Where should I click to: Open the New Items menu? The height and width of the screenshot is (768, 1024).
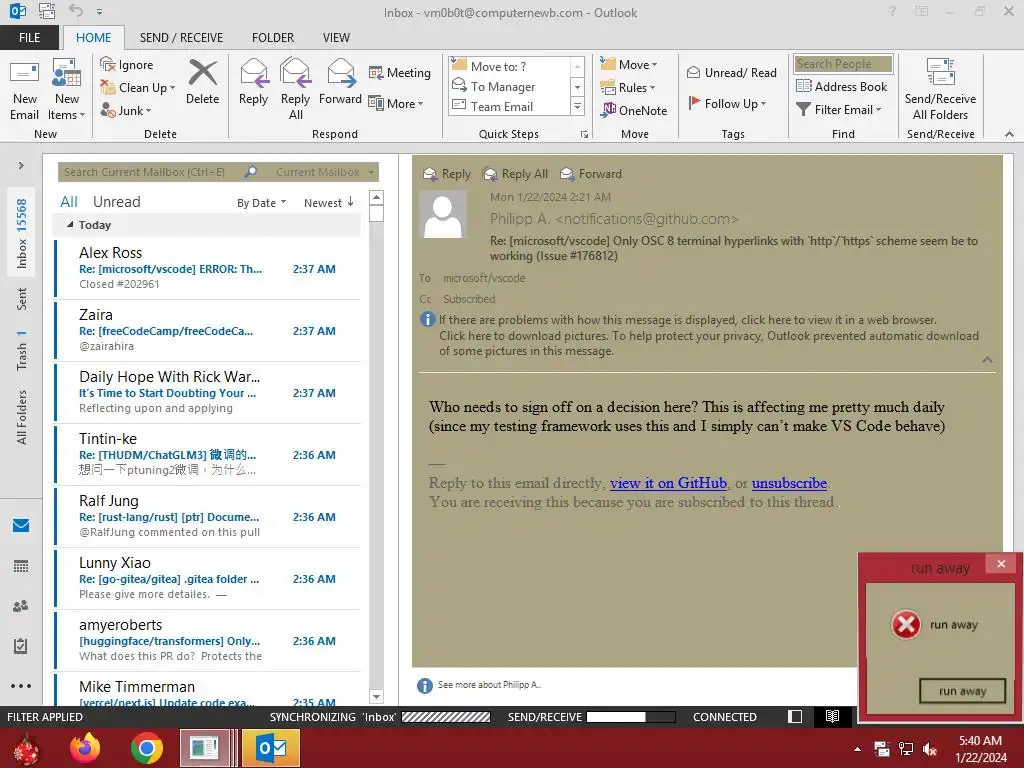(x=67, y=89)
